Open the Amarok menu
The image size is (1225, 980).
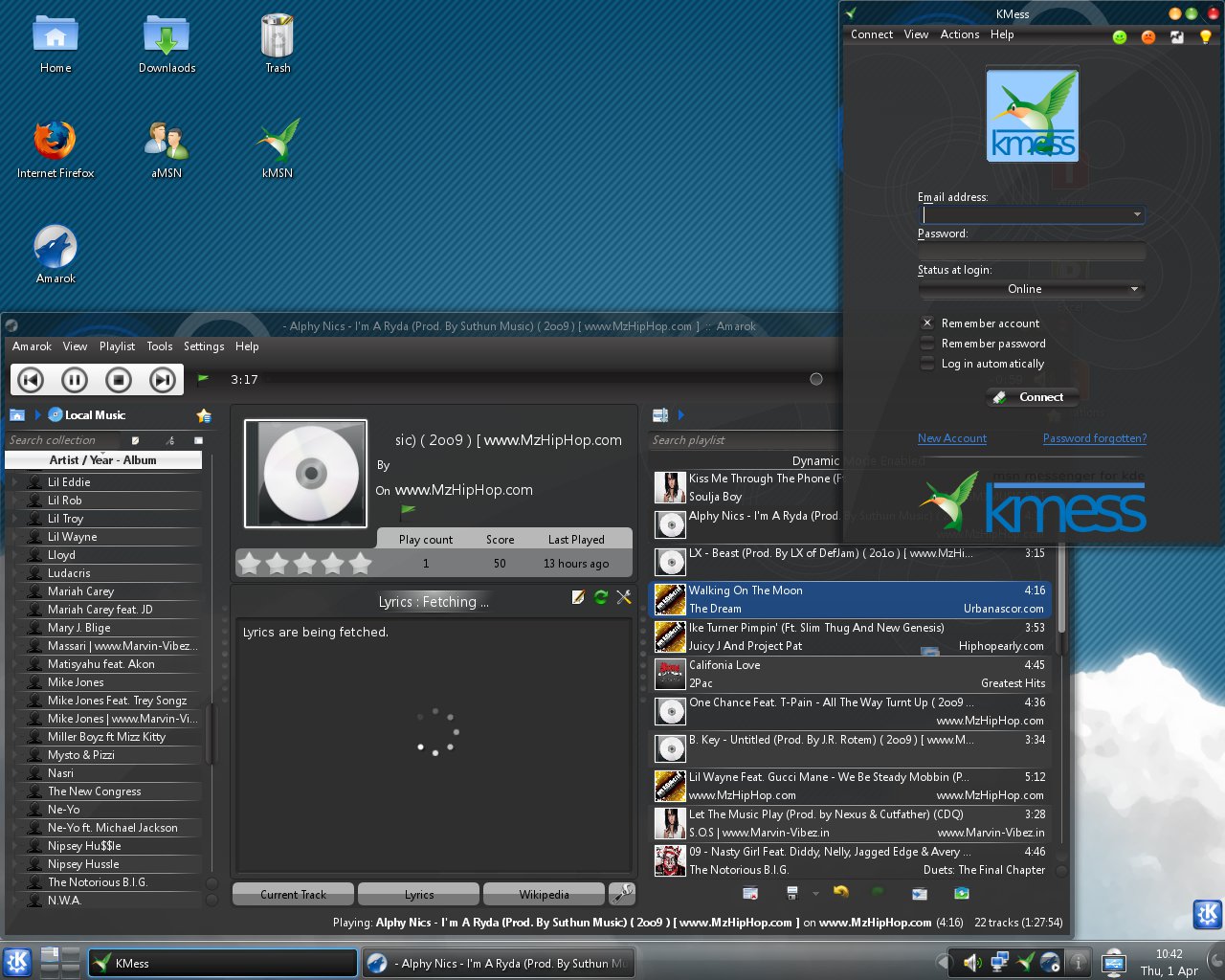point(32,346)
